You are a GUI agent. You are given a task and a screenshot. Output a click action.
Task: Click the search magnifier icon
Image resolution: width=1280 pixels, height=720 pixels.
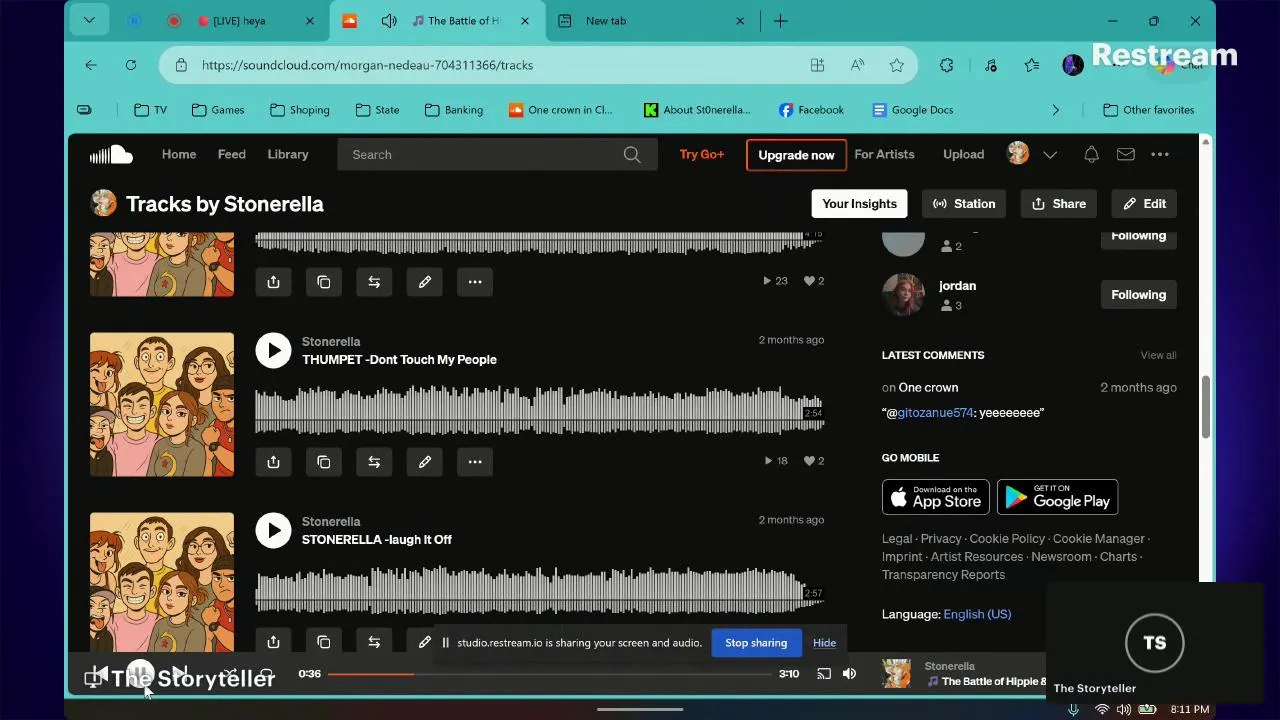coord(632,154)
